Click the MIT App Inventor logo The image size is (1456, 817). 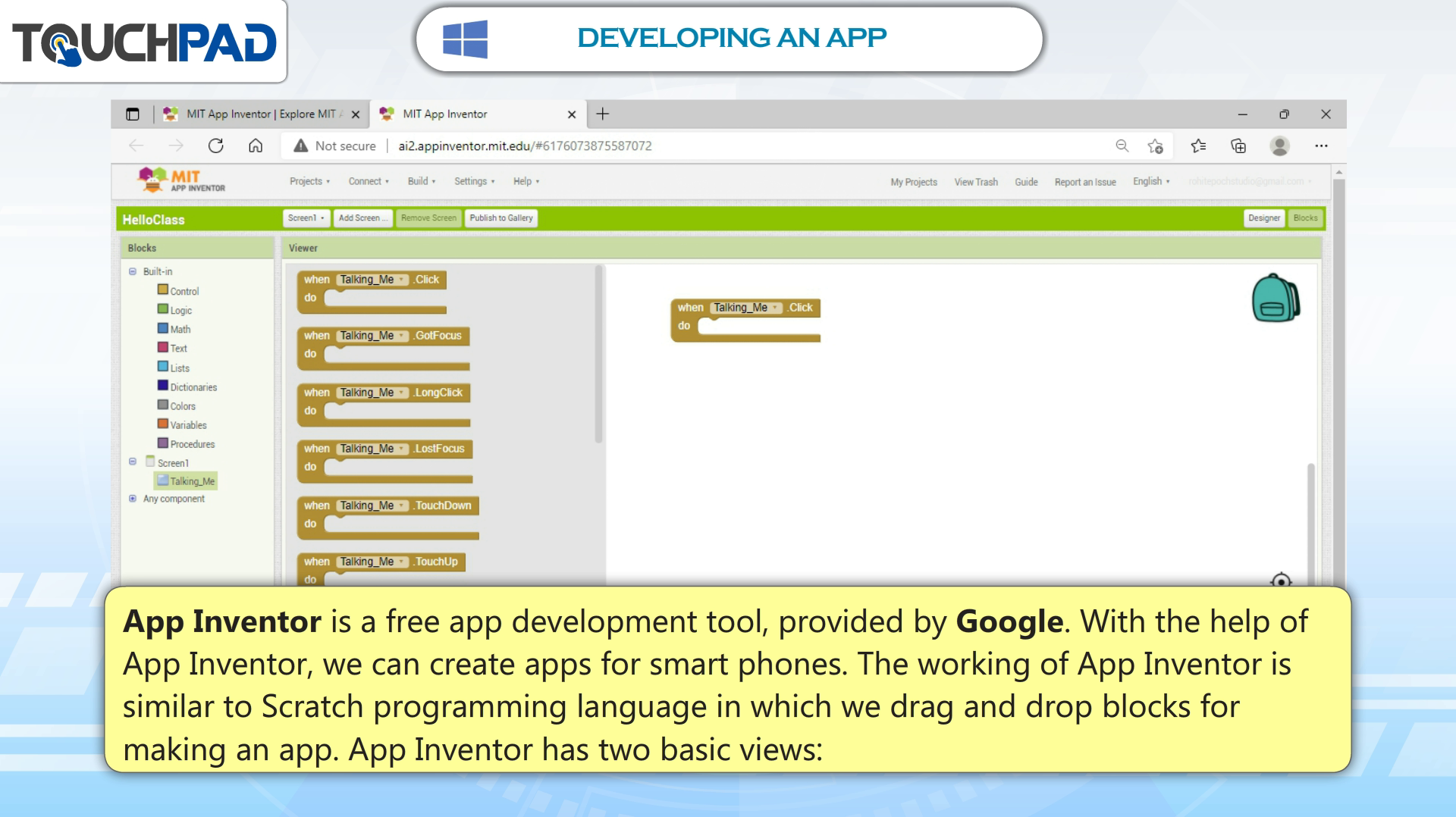tap(181, 180)
